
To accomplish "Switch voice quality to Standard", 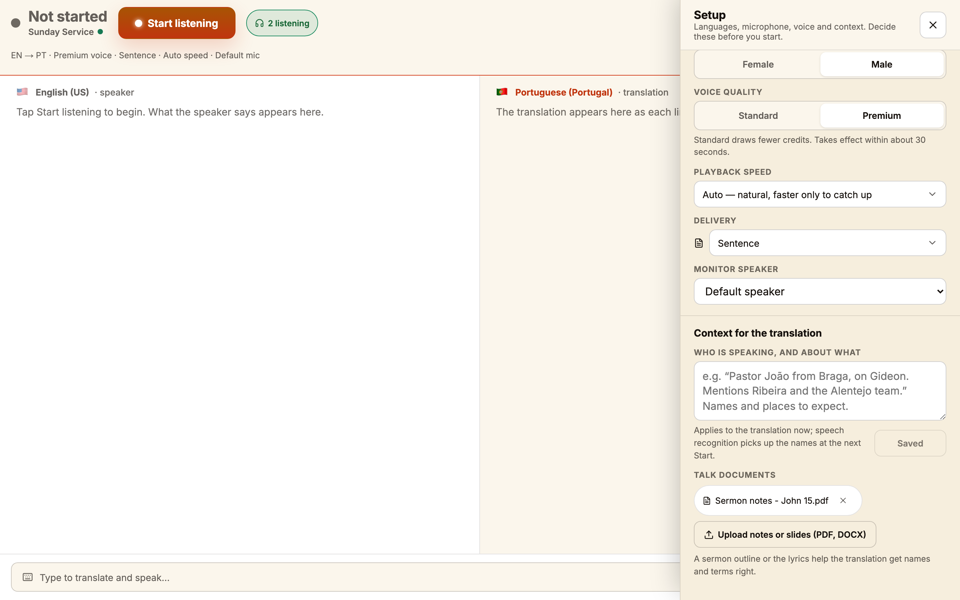I will [x=757, y=116].
